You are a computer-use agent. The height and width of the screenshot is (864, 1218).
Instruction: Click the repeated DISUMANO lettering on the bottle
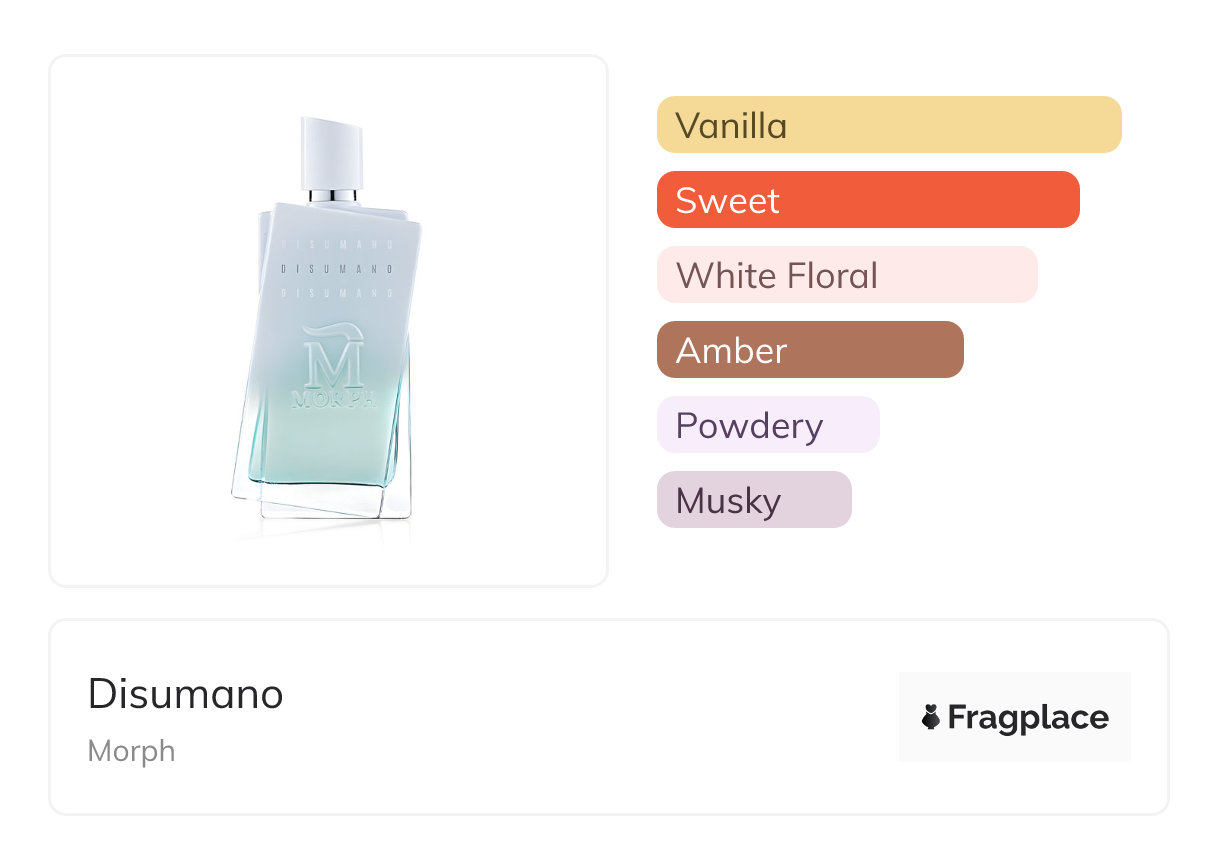click(336, 269)
